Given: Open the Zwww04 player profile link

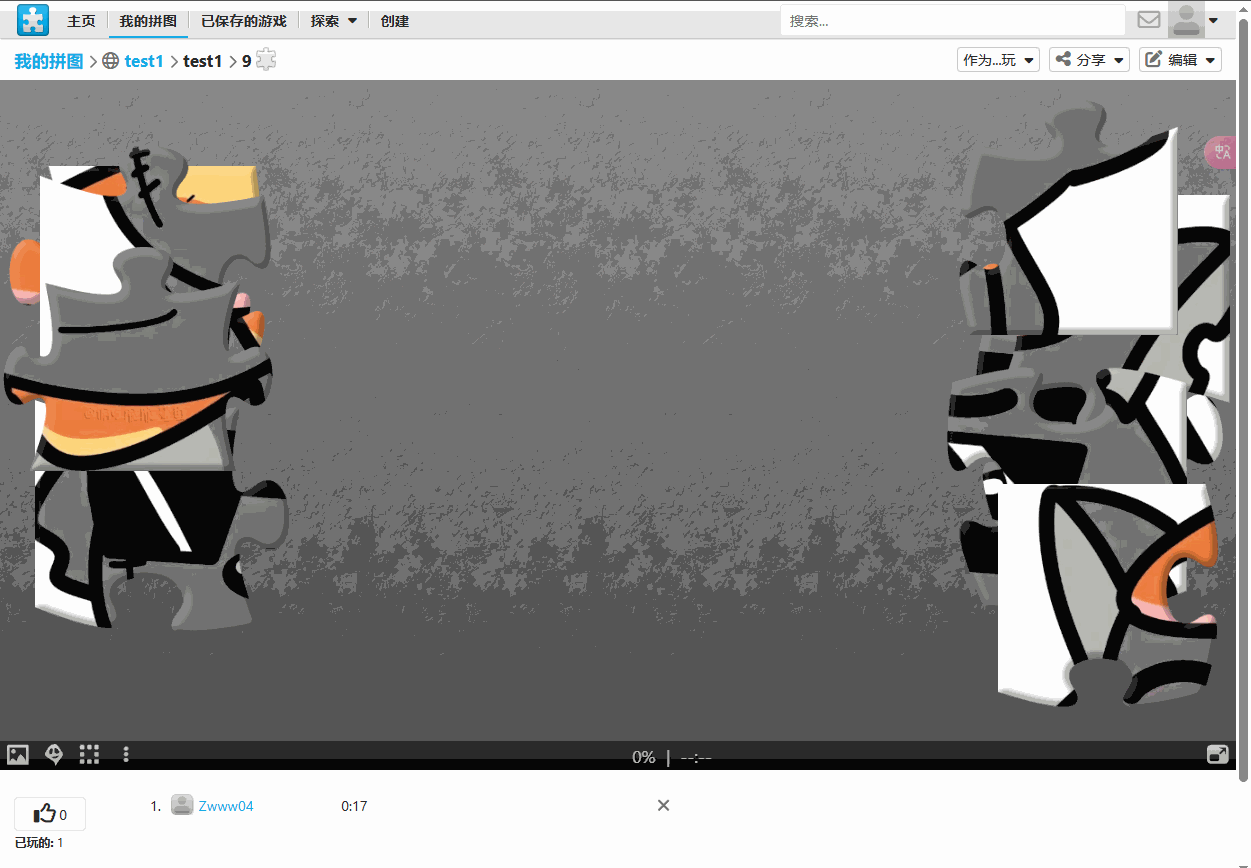Looking at the screenshot, I should coord(226,806).
